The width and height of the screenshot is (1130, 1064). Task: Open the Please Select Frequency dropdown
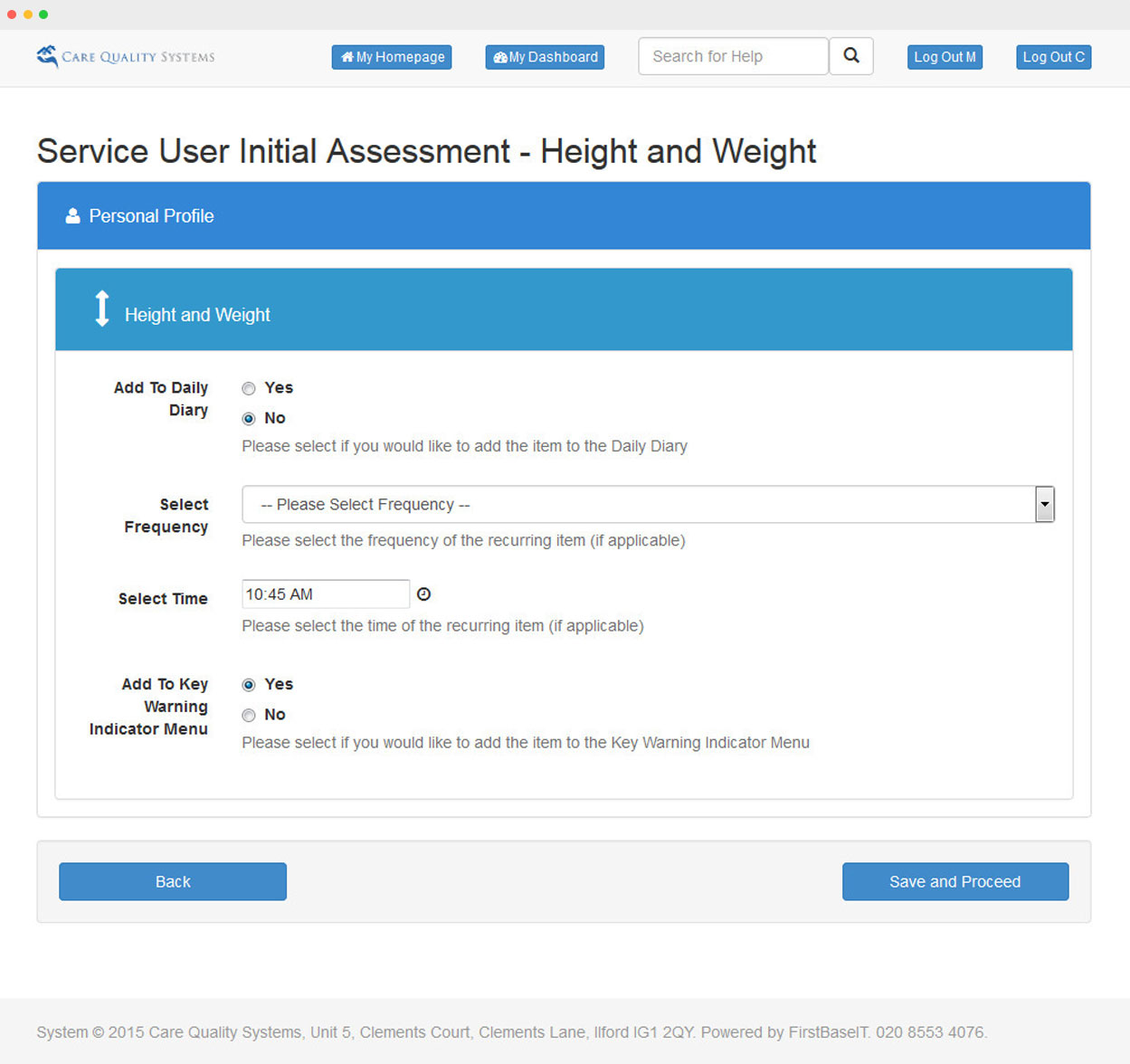[638, 505]
